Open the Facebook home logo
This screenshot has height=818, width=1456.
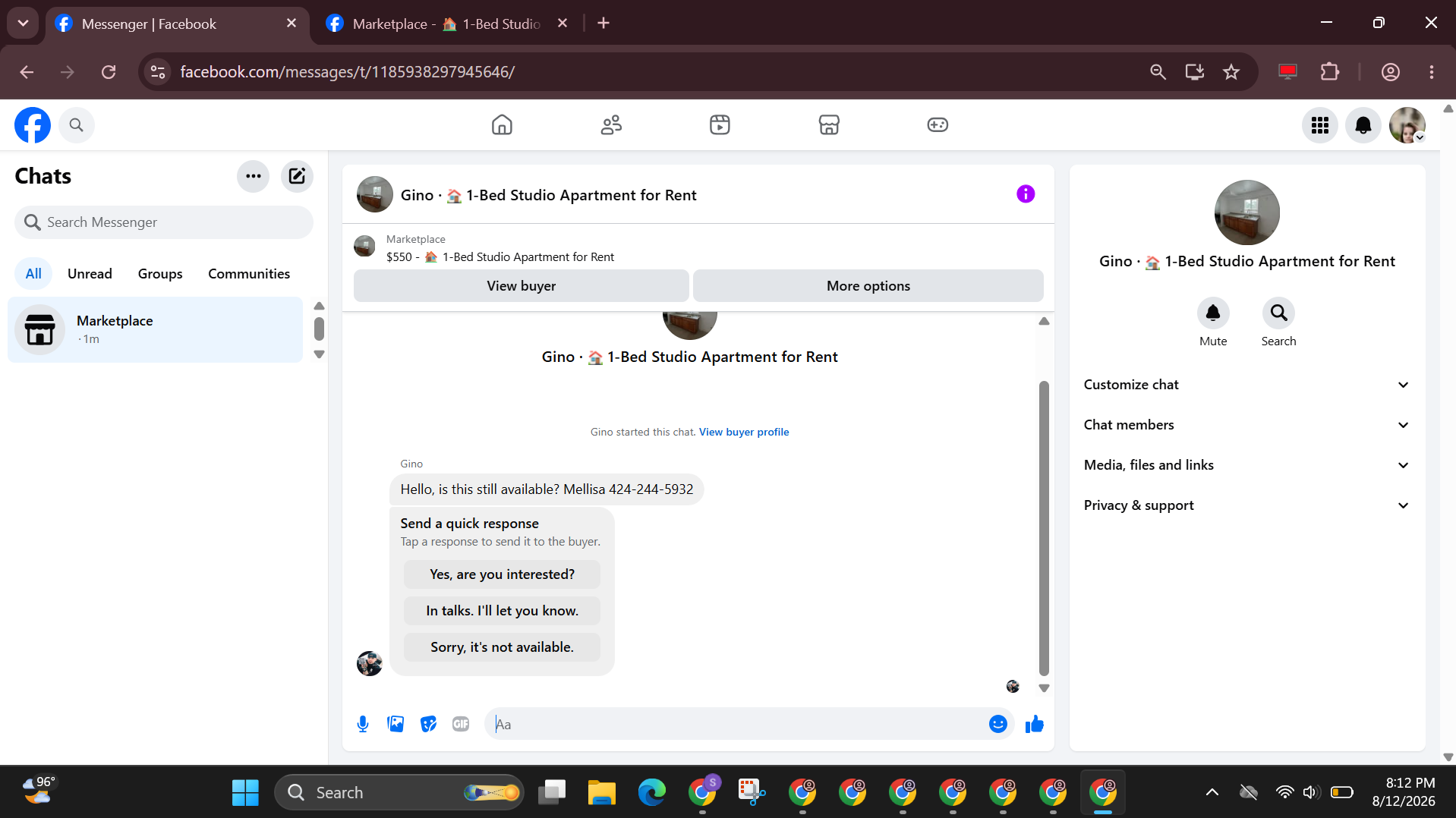(33, 125)
